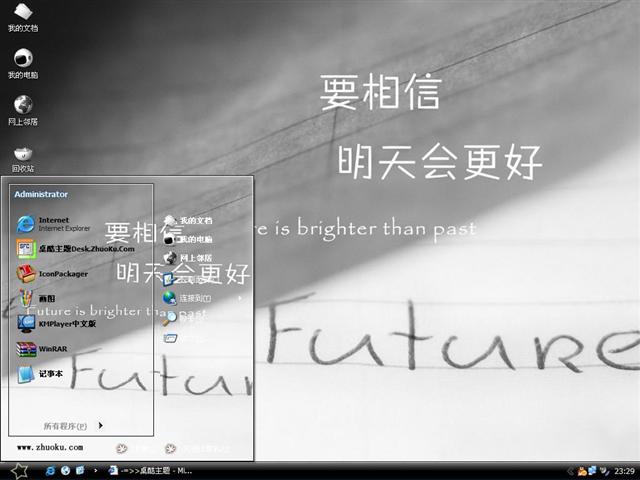The width and height of the screenshot is (640, 480).
Task: Click www.zhuoku.com text in start menu
Action: point(50,447)
